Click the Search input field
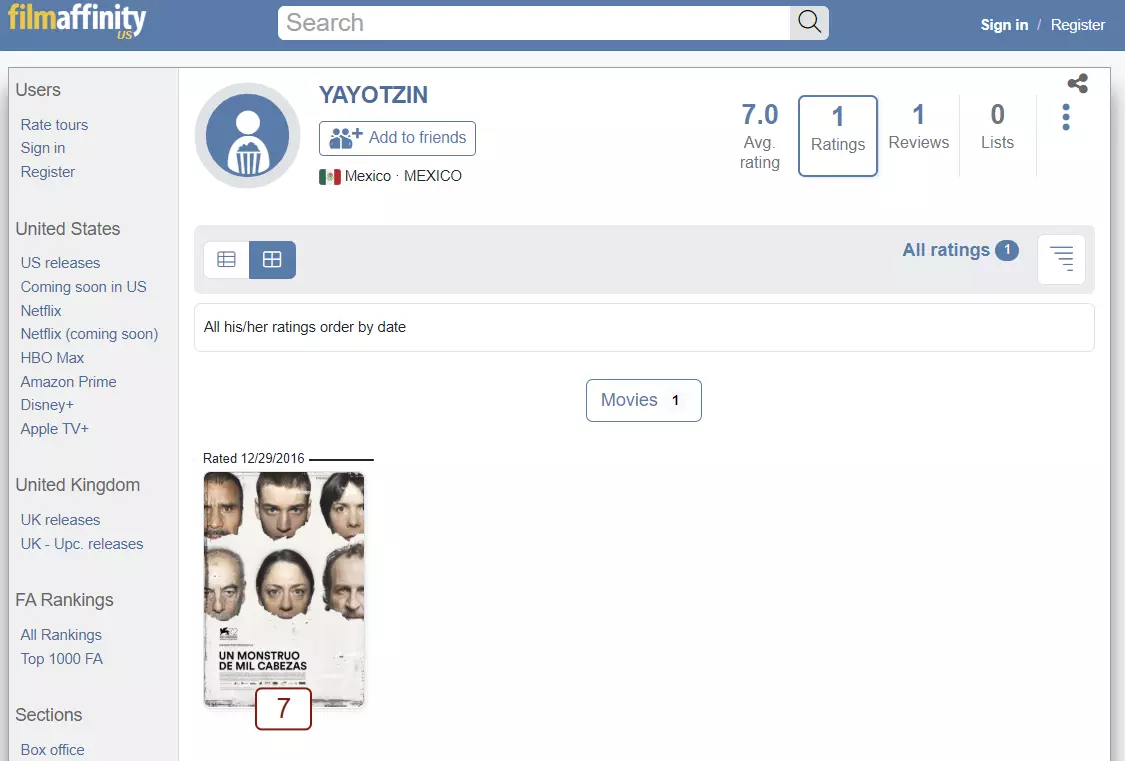 coord(535,23)
